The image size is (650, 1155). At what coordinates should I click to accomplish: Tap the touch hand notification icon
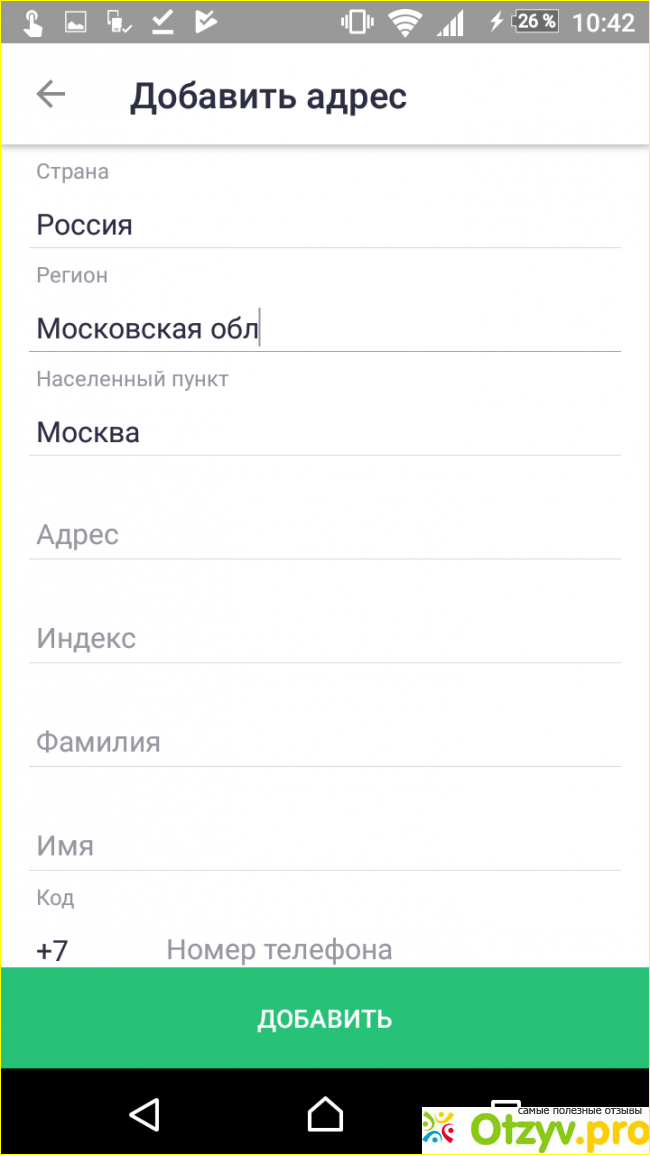click(x=33, y=22)
